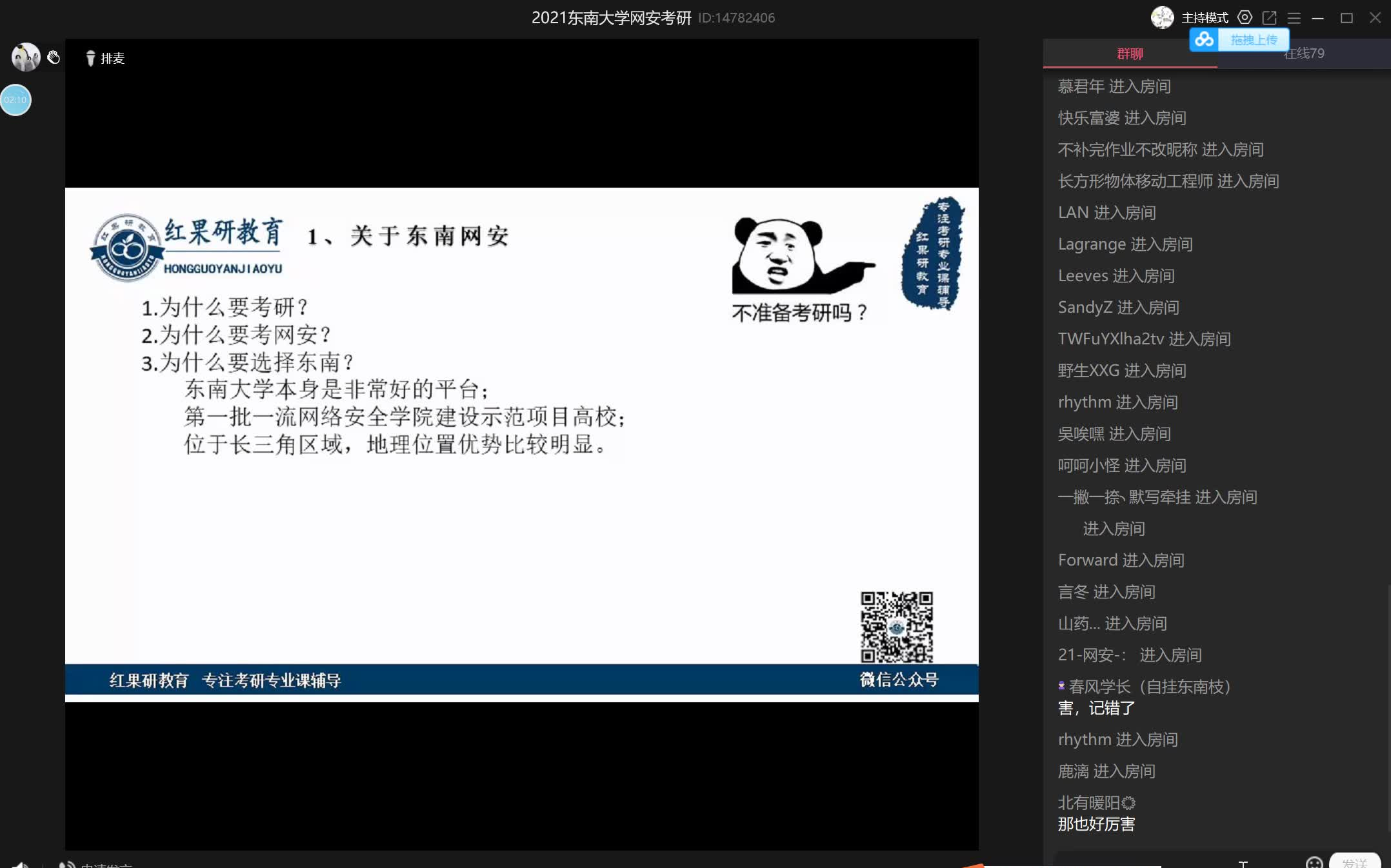Screen dimensions: 1391x868
Task: Select the text style T icon near chat box
Action: tap(1245, 864)
